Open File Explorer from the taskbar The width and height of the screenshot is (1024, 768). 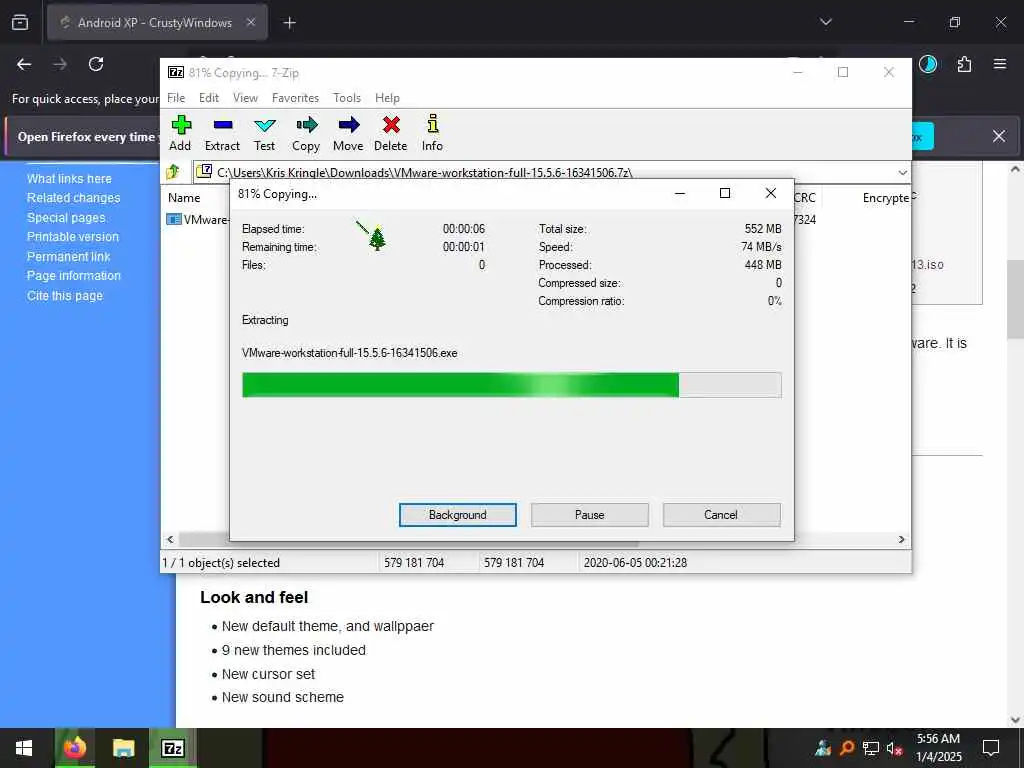(x=123, y=748)
